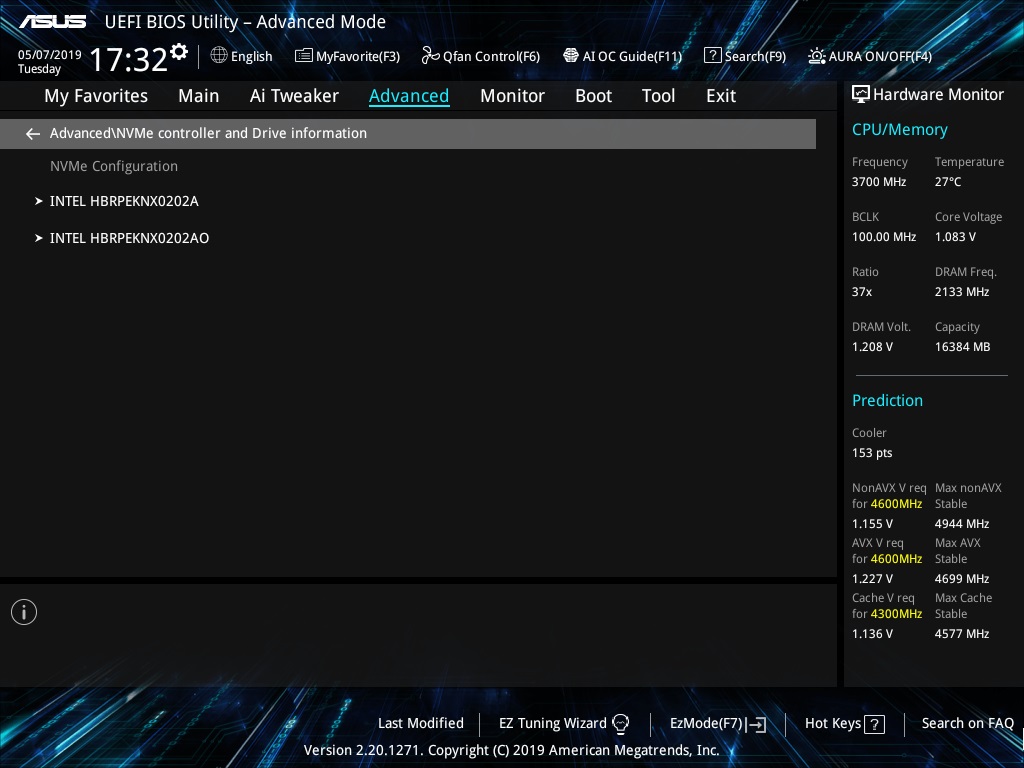Viewport: 1024px width, 768px height.
Task: Click the 4944 MHz max nonAVX value
Action: click(961, 524)
